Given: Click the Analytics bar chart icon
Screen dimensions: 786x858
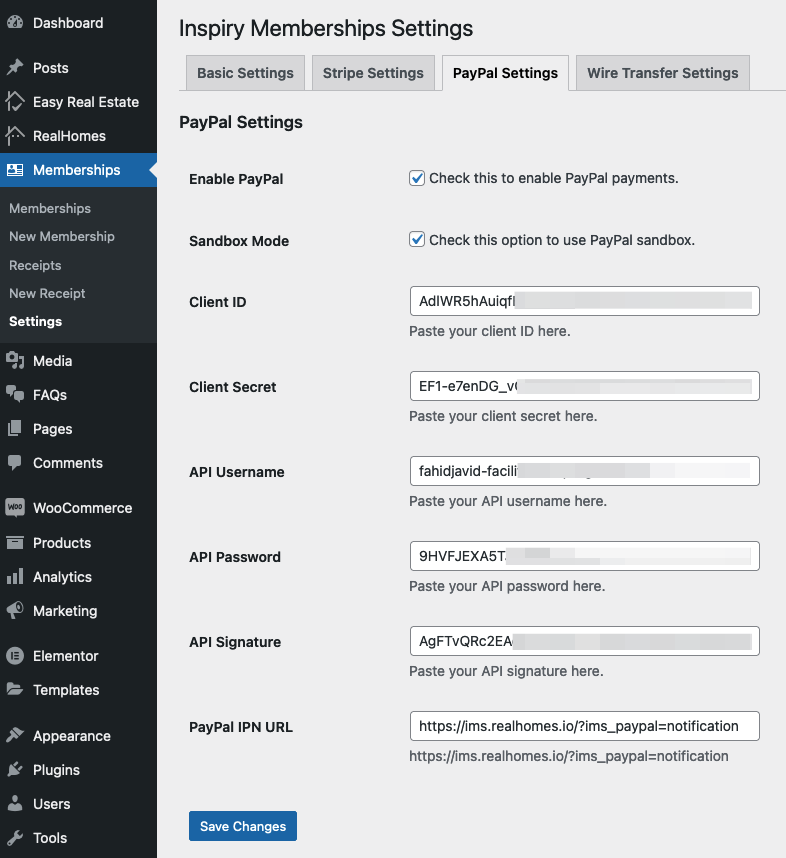Looking at the screenshot, I should (15, 576).
